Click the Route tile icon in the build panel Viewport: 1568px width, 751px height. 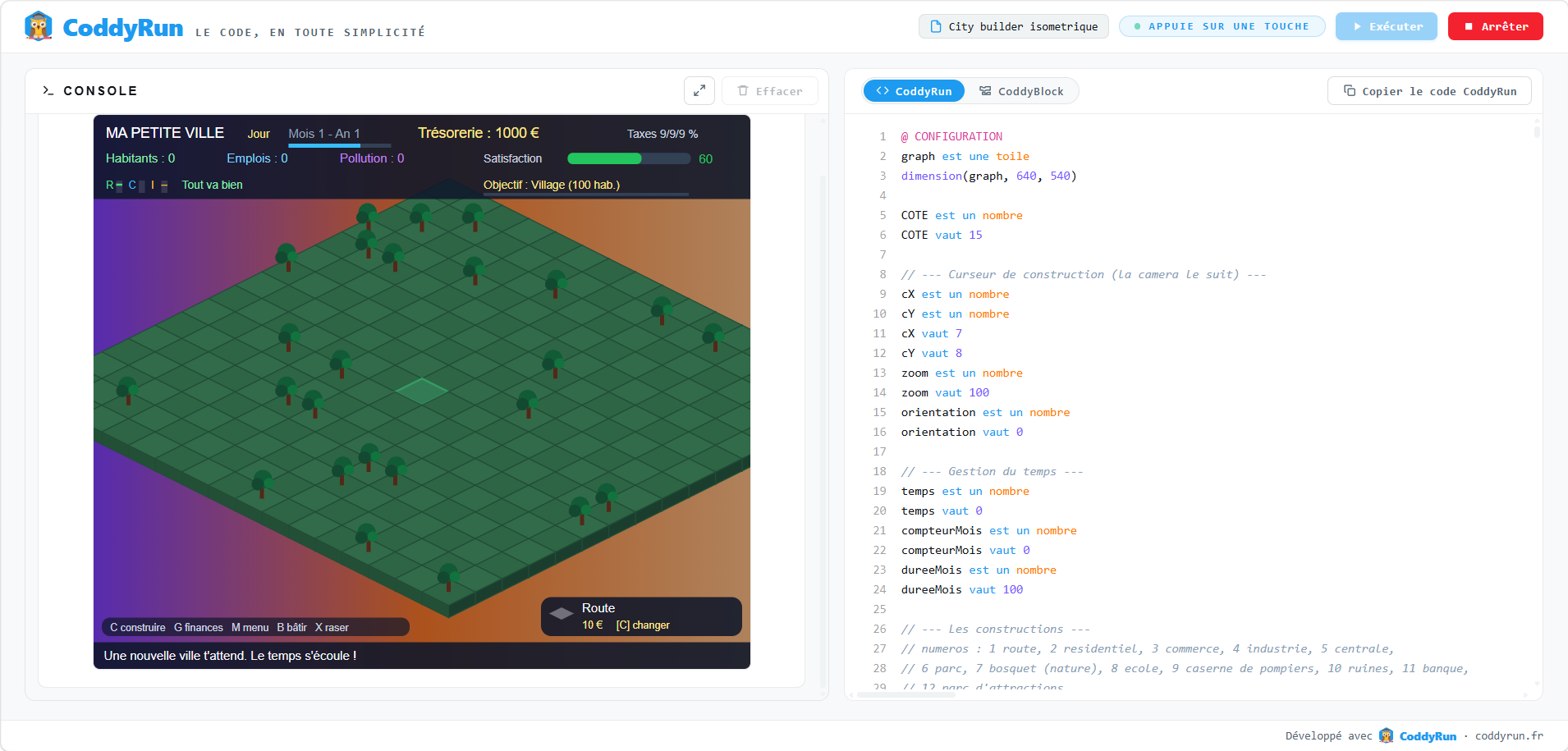562,614
